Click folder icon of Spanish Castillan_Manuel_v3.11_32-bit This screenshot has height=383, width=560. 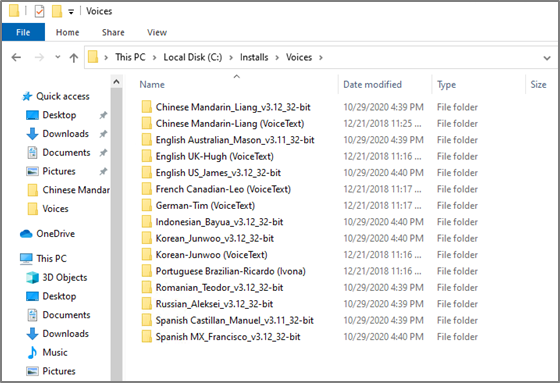coord(146,320)
